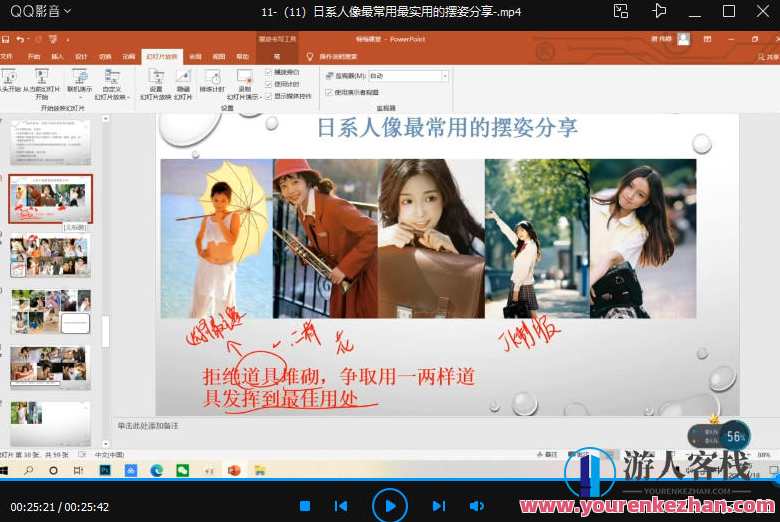Screen dimensions: 780x522
Task: Click the mini-mode window icon in title bar
Action: tap(621, 11)
